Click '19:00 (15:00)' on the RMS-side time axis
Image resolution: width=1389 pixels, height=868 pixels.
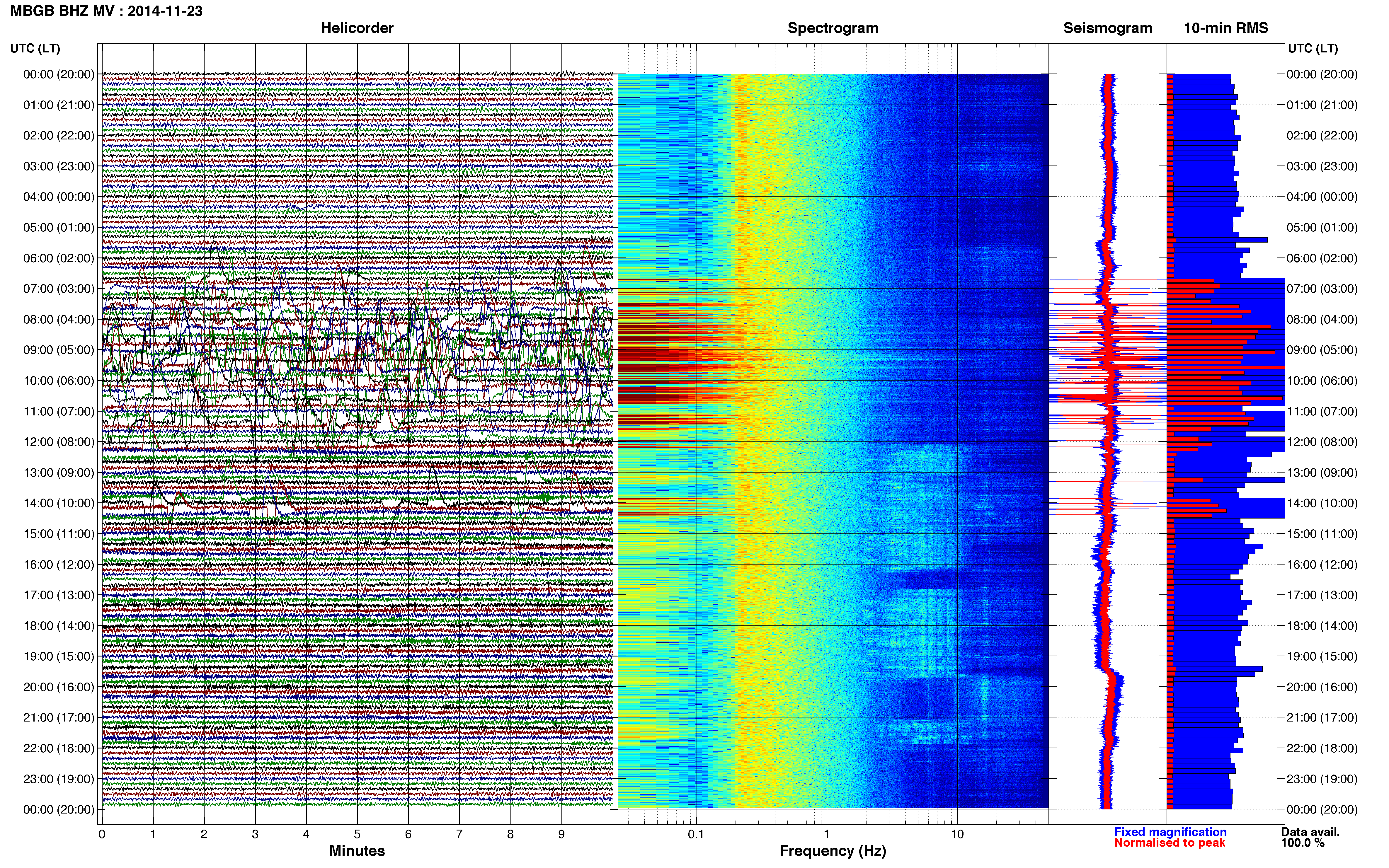(1322, 656)
